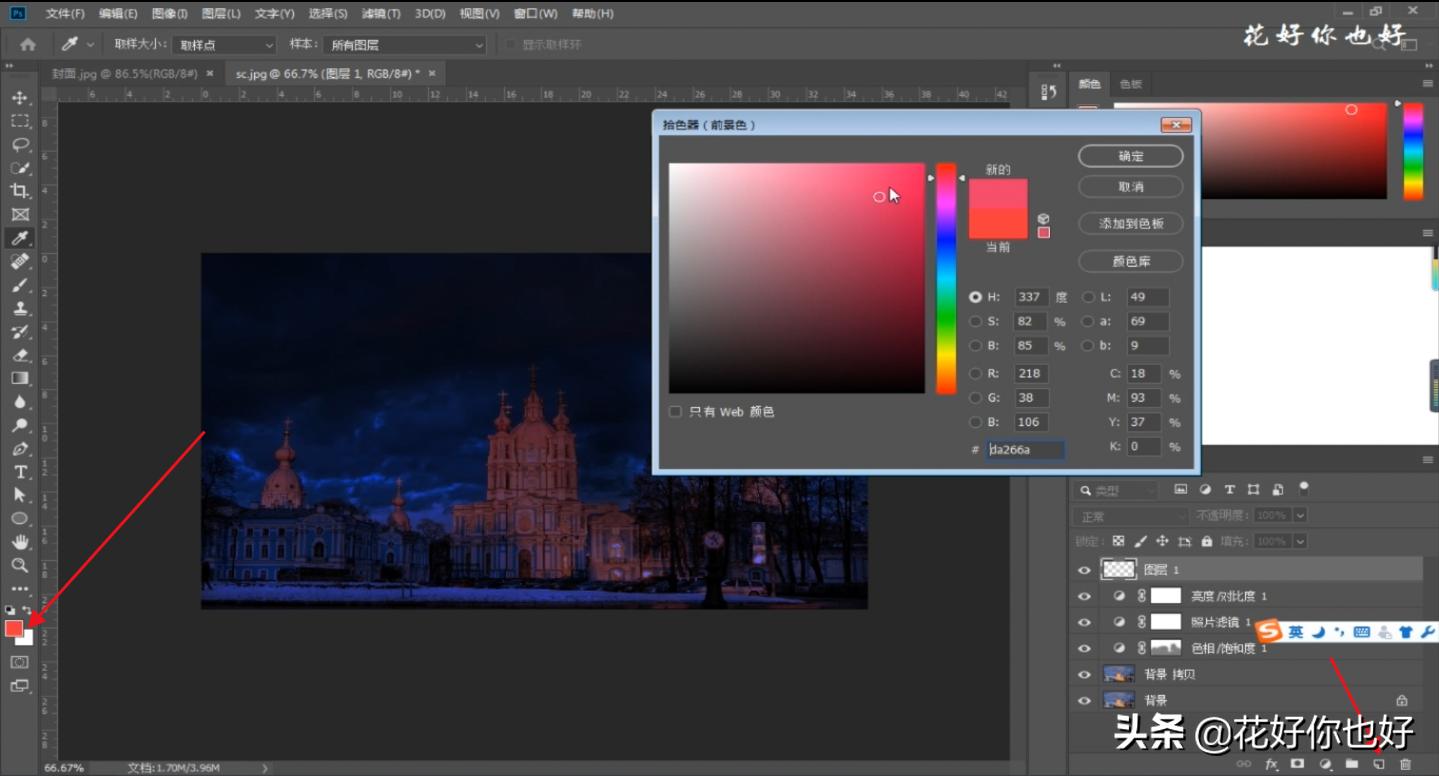Open the 取样大小 dropdown

pos(224,45)
